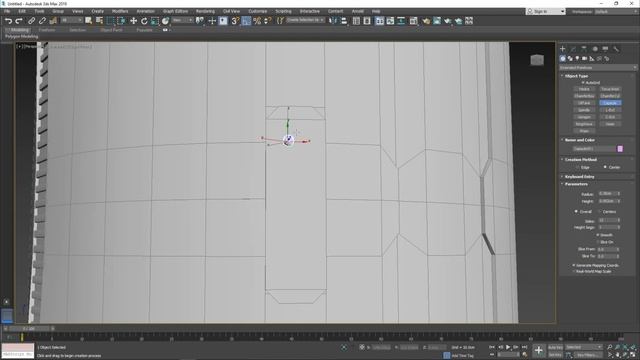Click the ViewCube in the viewport

537,60
